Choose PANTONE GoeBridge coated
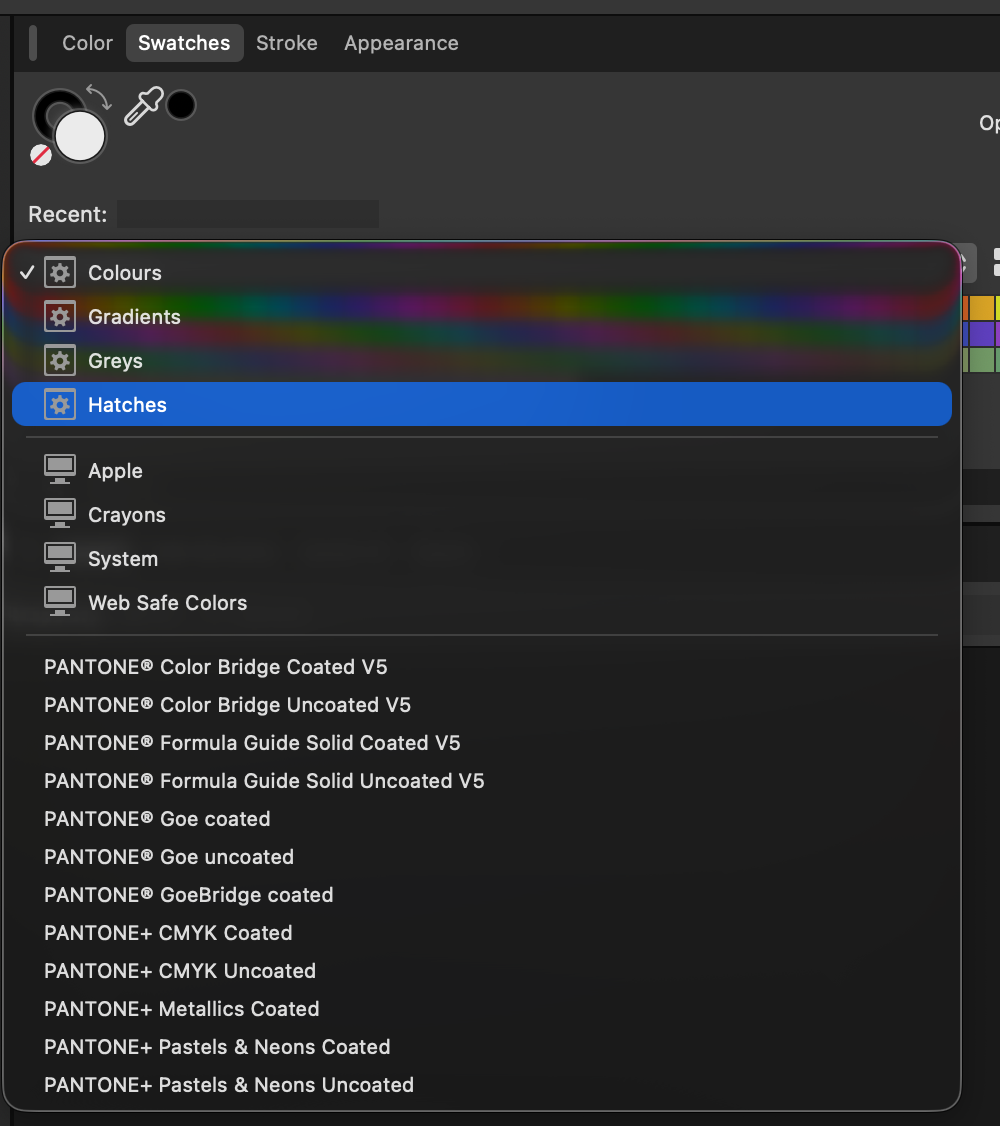Screen dimensions: 1000x1126 [x=482, y=895]
